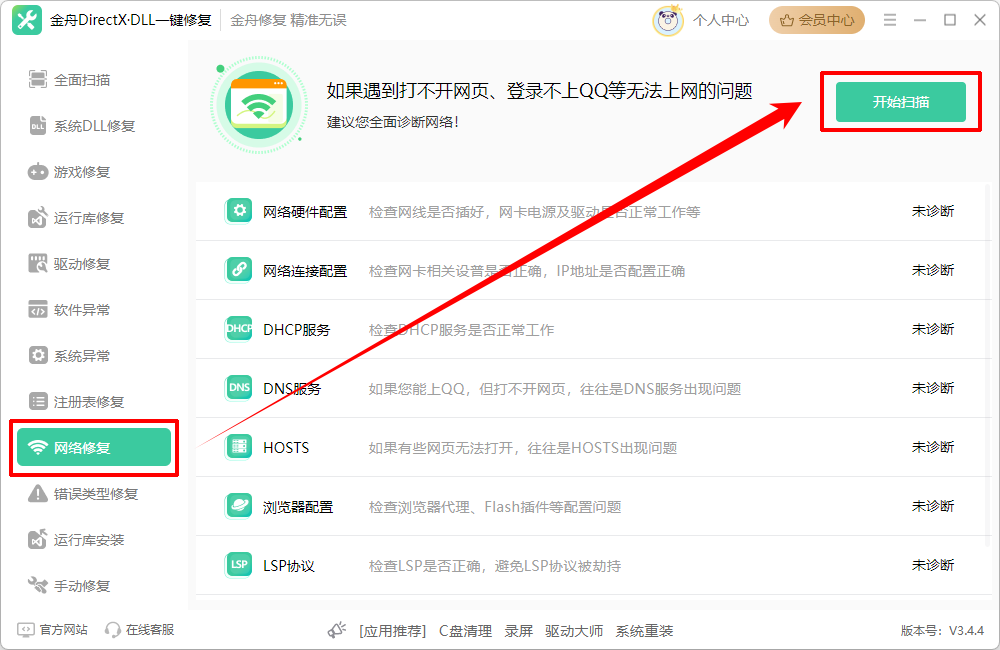
Task: Click 未诊断 status of 网络硬件配置
Action: [933, 211]
